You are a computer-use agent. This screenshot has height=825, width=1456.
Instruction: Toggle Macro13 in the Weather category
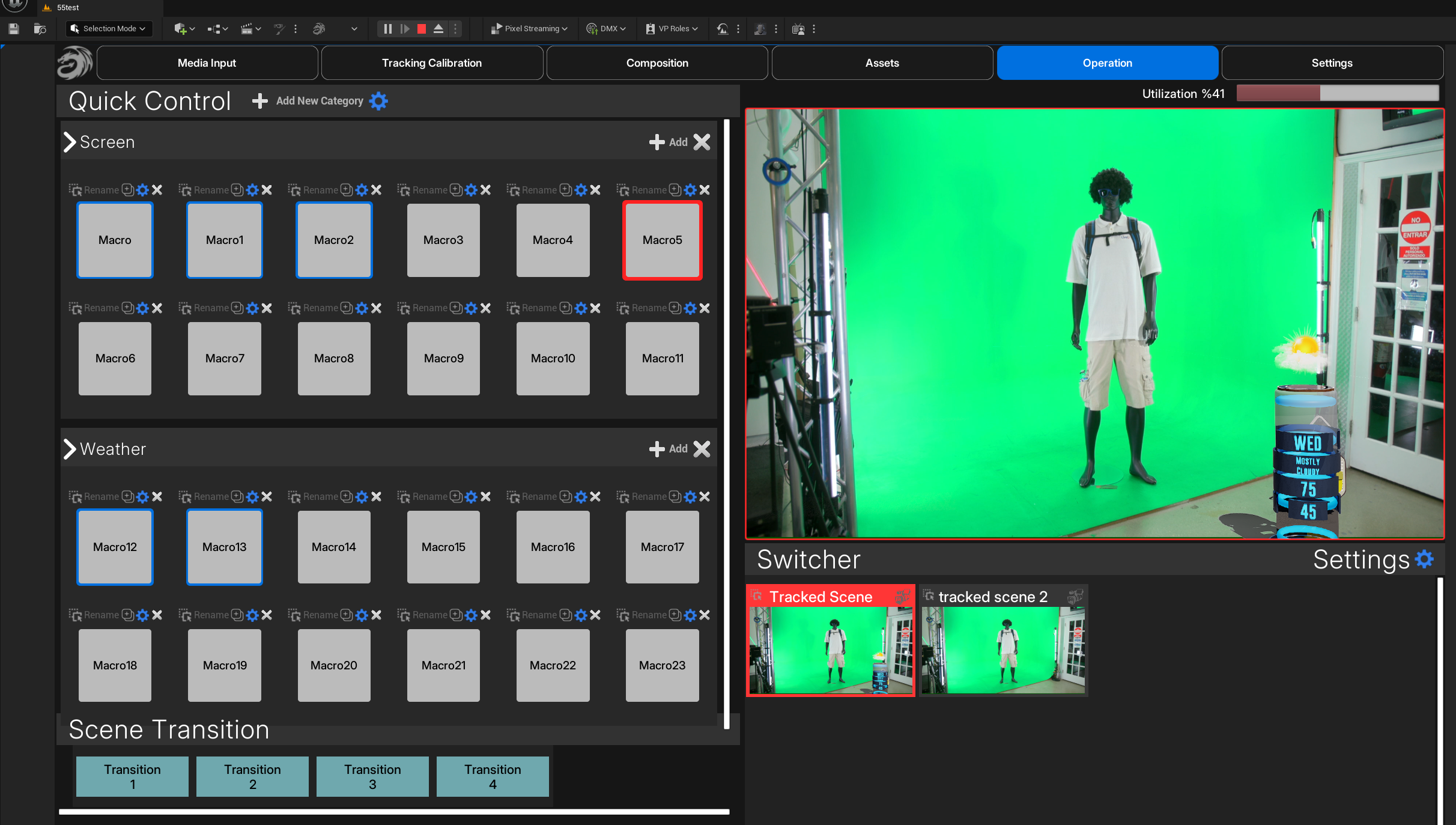click(225, 547)
